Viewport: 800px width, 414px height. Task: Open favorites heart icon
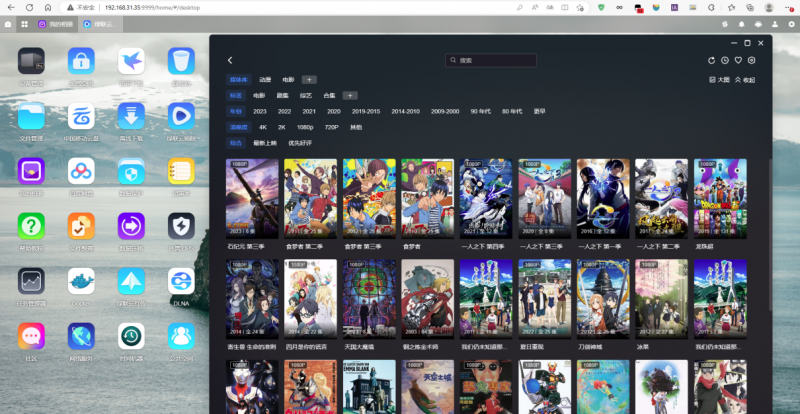pyautogui.click(x=738, y=60)
